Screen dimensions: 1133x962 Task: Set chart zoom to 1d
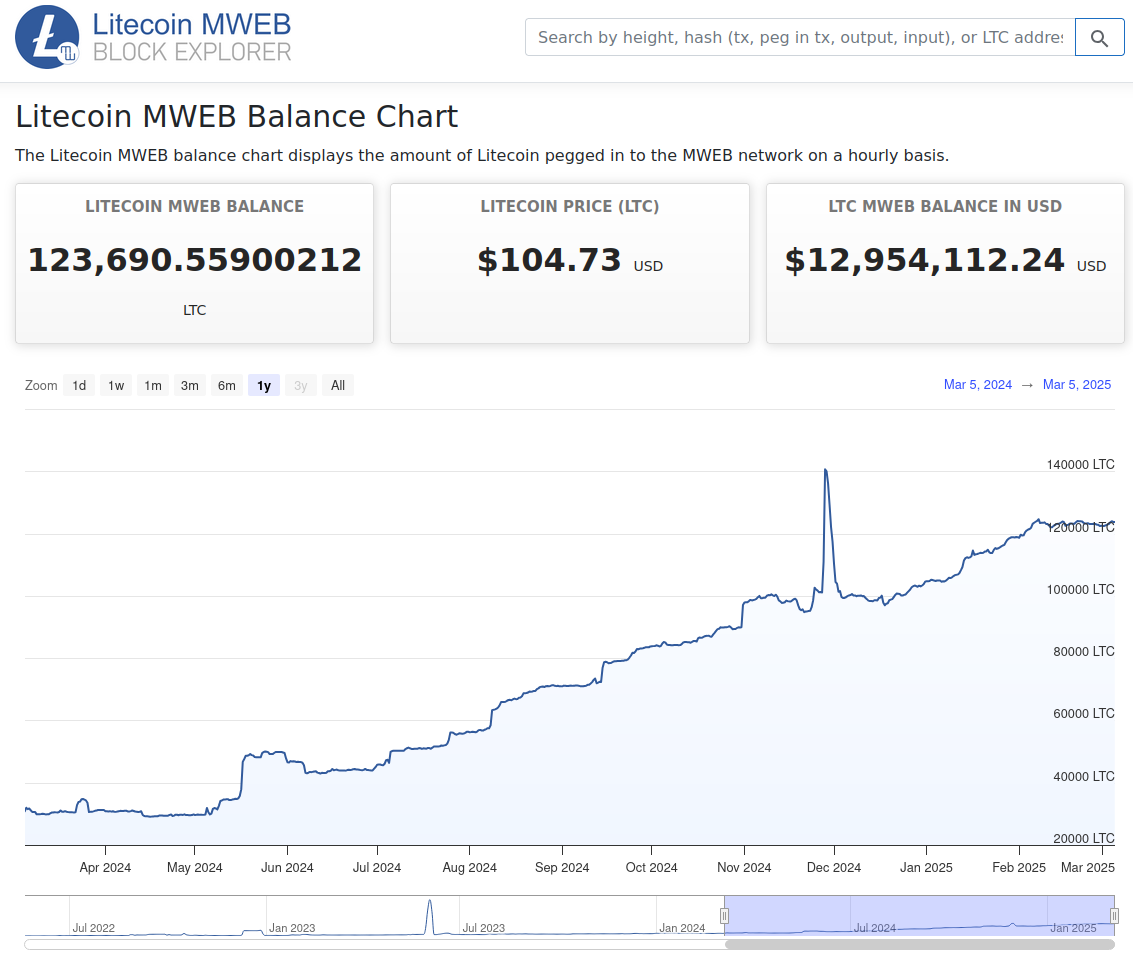pyautogui.click(x=79, y=385)
